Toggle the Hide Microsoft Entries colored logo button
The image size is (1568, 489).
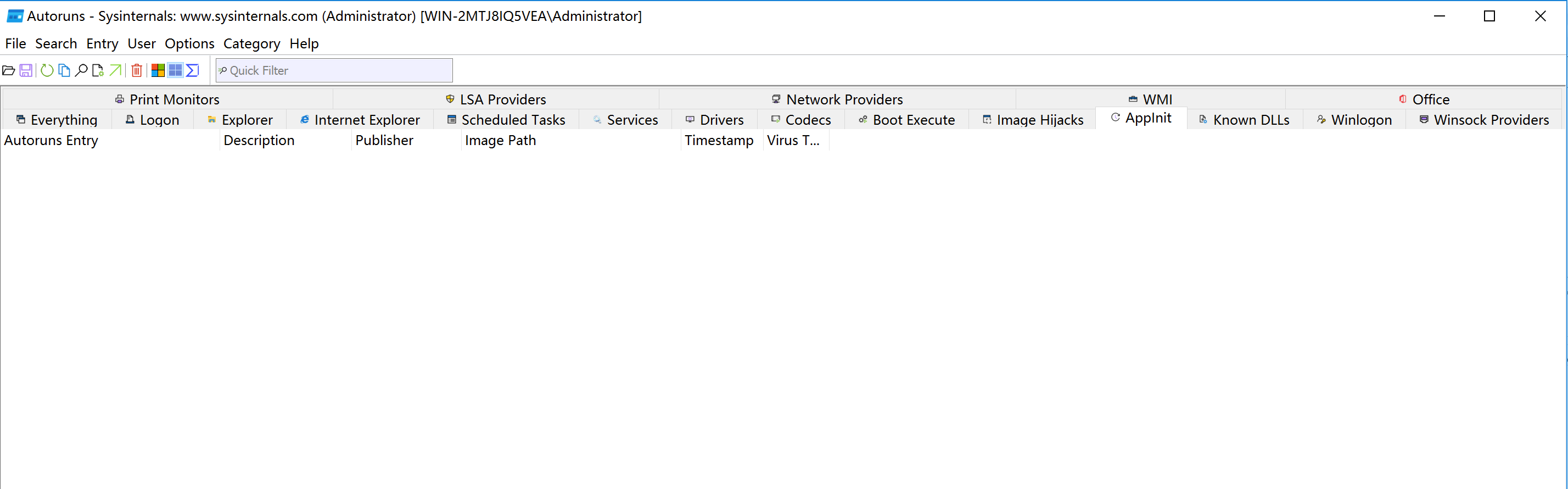158,71
